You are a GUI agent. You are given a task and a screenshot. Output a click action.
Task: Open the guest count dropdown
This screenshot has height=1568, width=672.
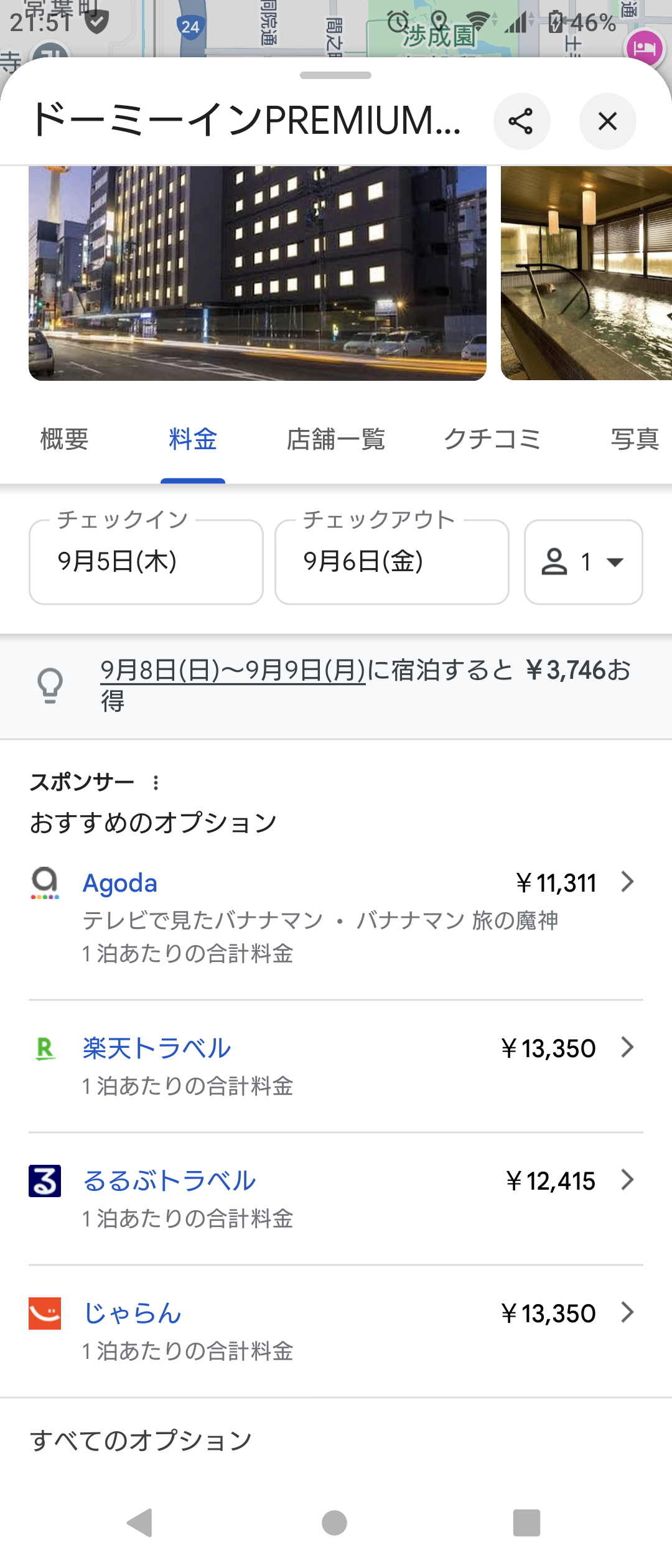pyautogui.click(x=583, y=562)
